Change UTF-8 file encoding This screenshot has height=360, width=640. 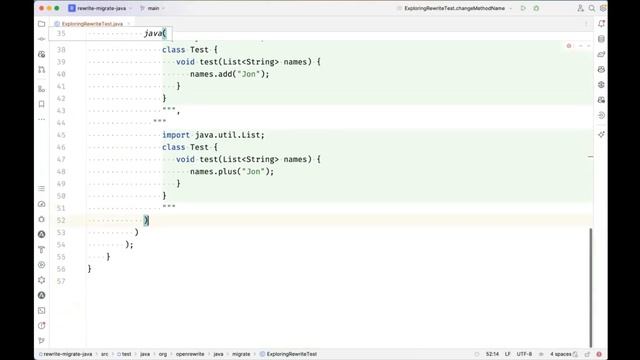pyautogui.click(x=524, y=354)
